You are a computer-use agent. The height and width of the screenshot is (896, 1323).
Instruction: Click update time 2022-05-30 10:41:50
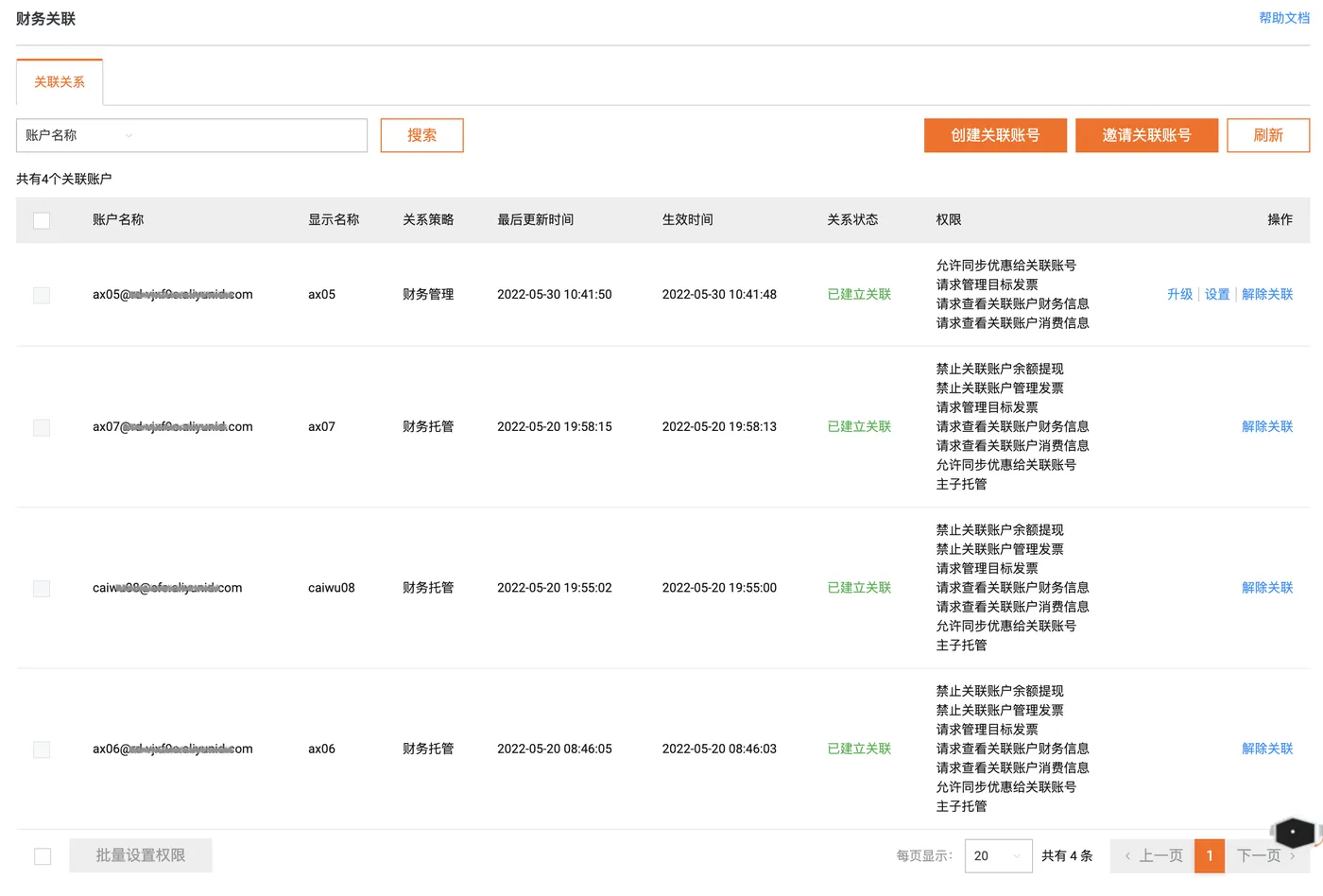[555, 294]
